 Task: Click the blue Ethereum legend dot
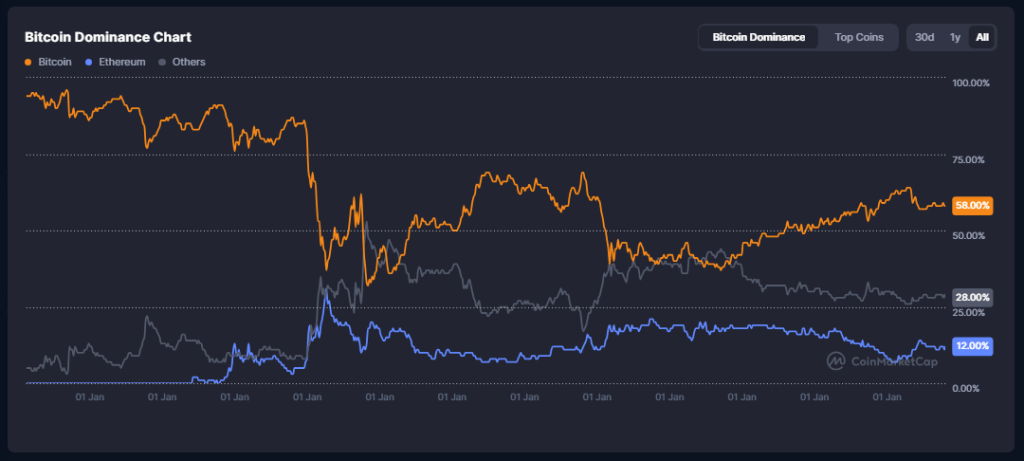pyautogui.click(x=91, y=62)
